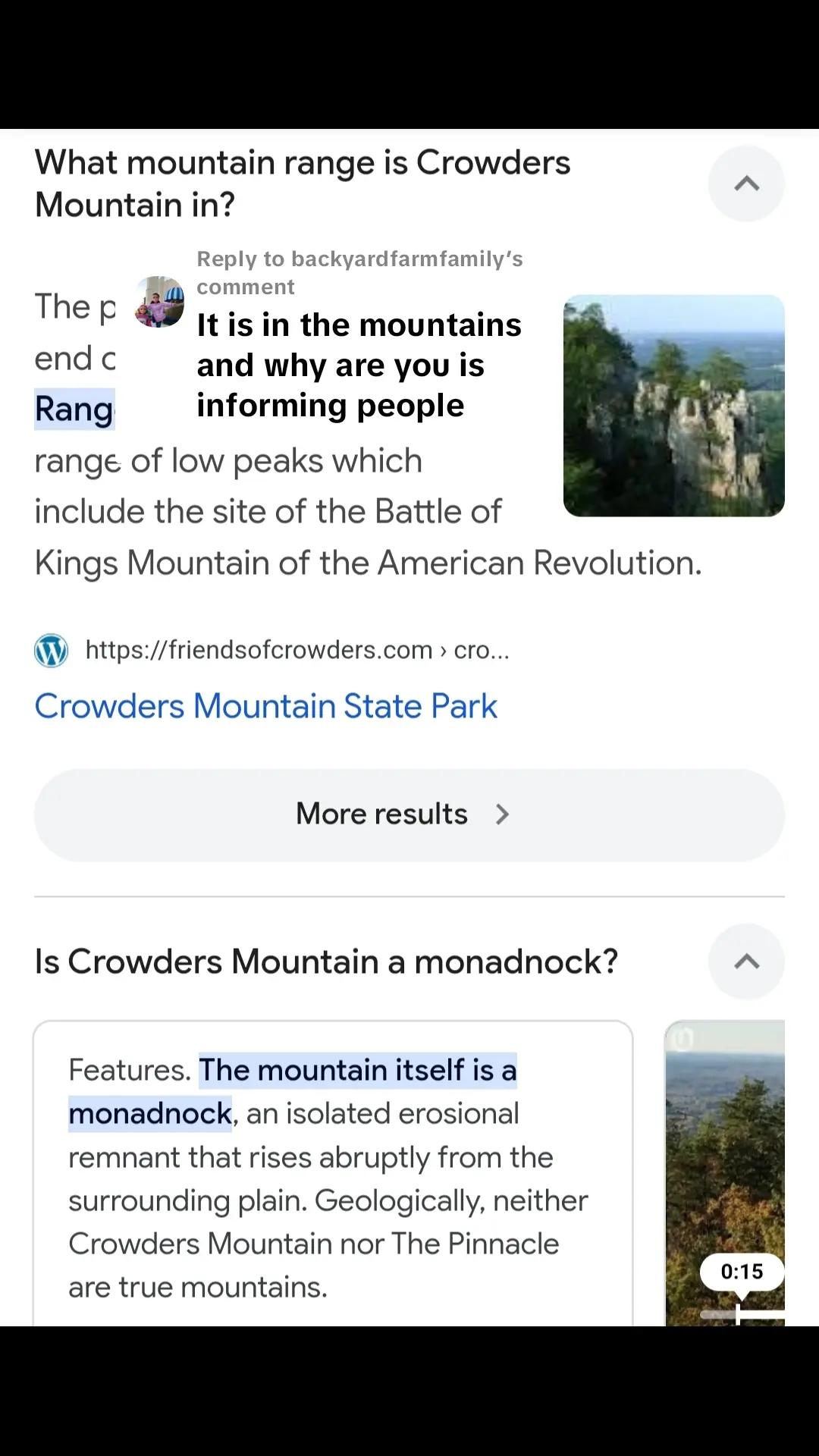Open the Crowders Mountain State Park link
The height and width of the screenshot is (1456, 819).
[265, 706]
